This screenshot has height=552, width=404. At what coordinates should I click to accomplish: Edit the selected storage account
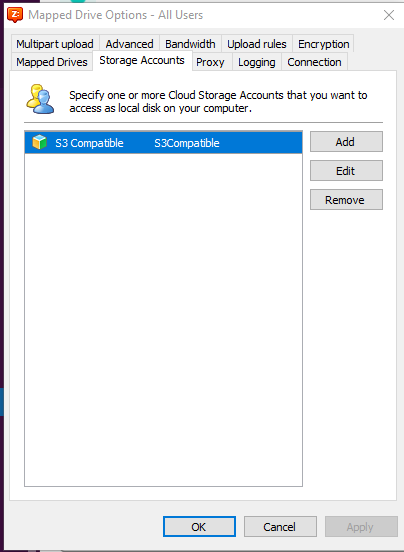[346, 171]
